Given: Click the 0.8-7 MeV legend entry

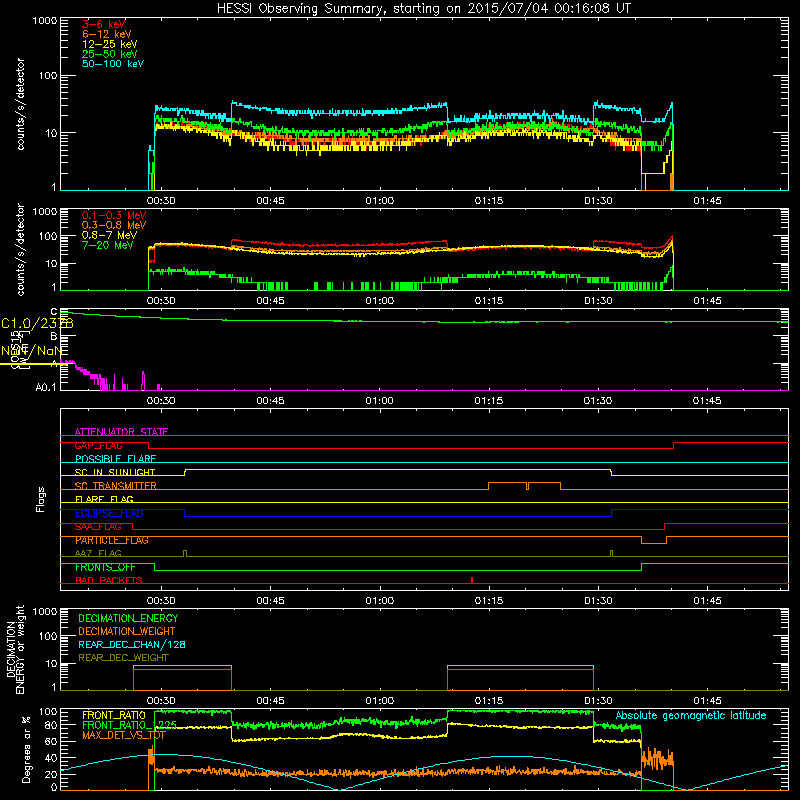Looking at the screenshot, I should (109, 235).
